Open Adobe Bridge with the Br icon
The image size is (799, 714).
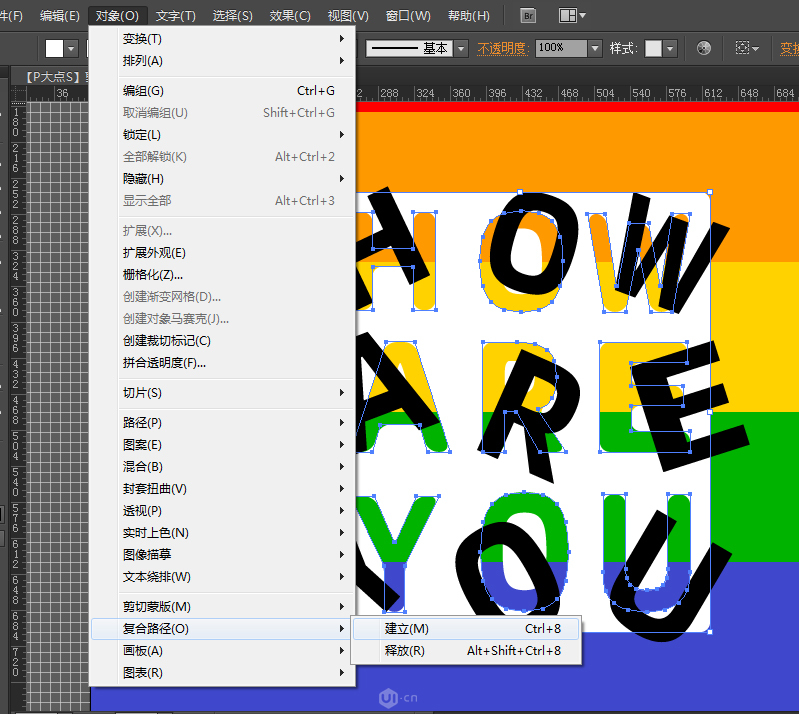(x=528, y=15)
